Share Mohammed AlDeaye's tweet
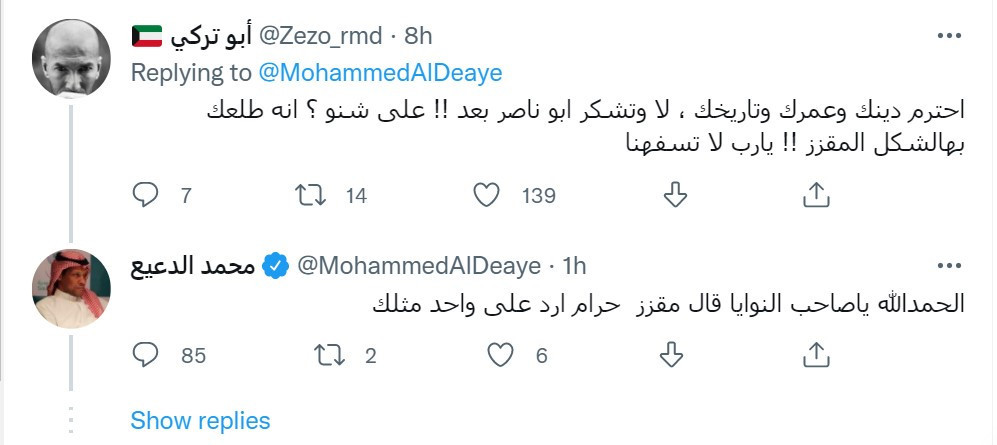This screenshot has width=997, height=445. coord(816,355)
